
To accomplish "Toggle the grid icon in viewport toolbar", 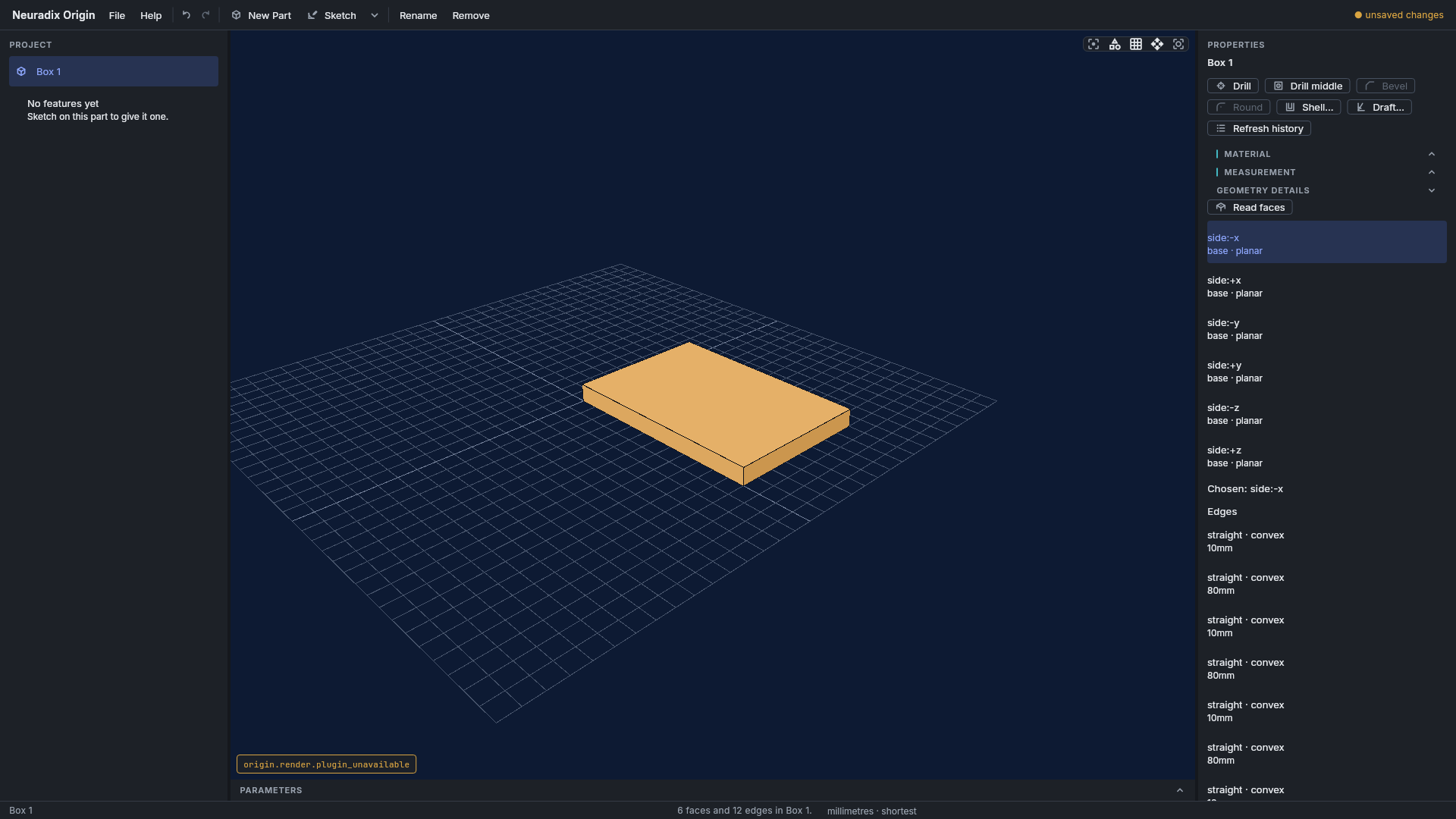I will [1136, 44].
